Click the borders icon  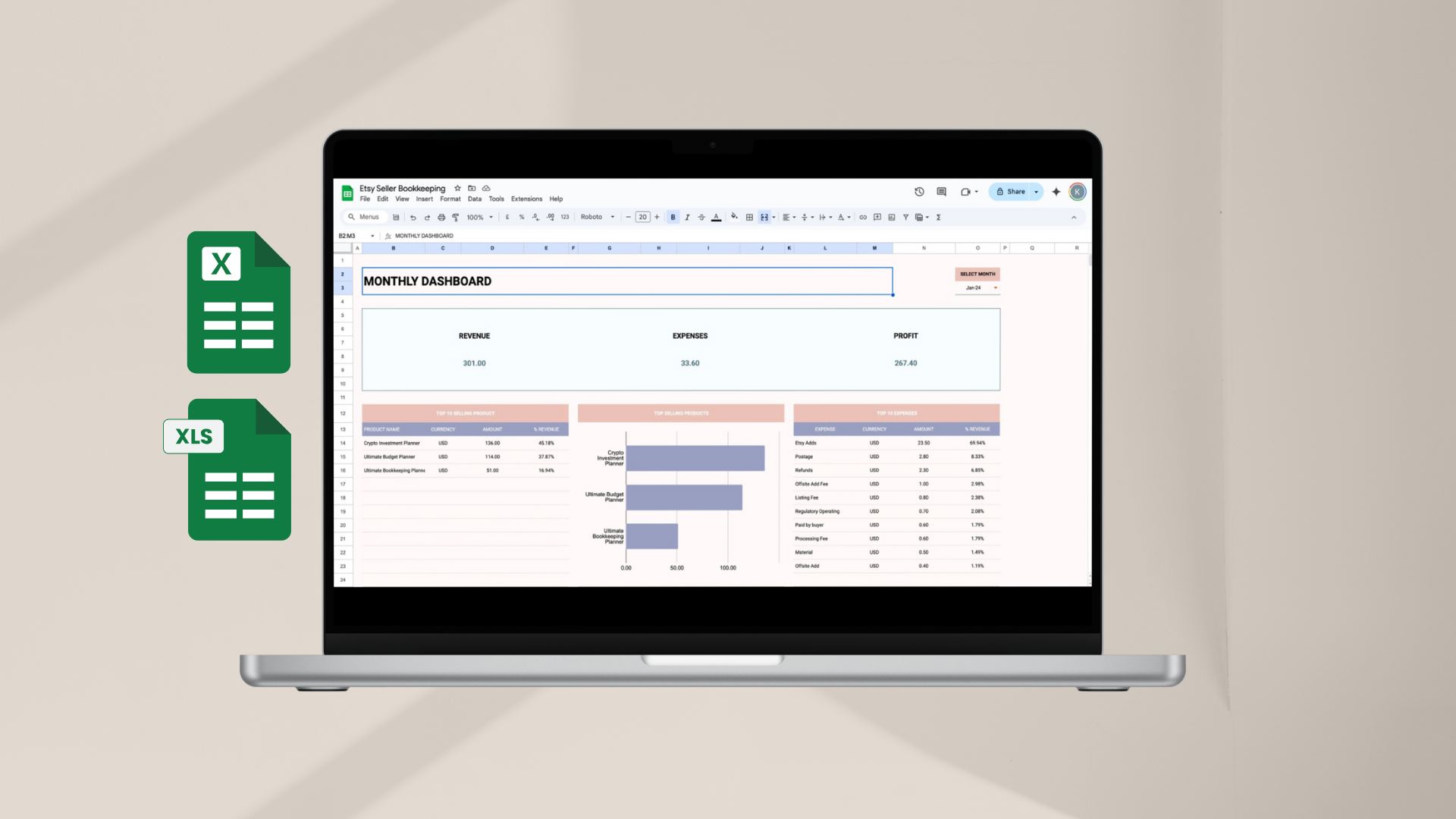[749, 218]
